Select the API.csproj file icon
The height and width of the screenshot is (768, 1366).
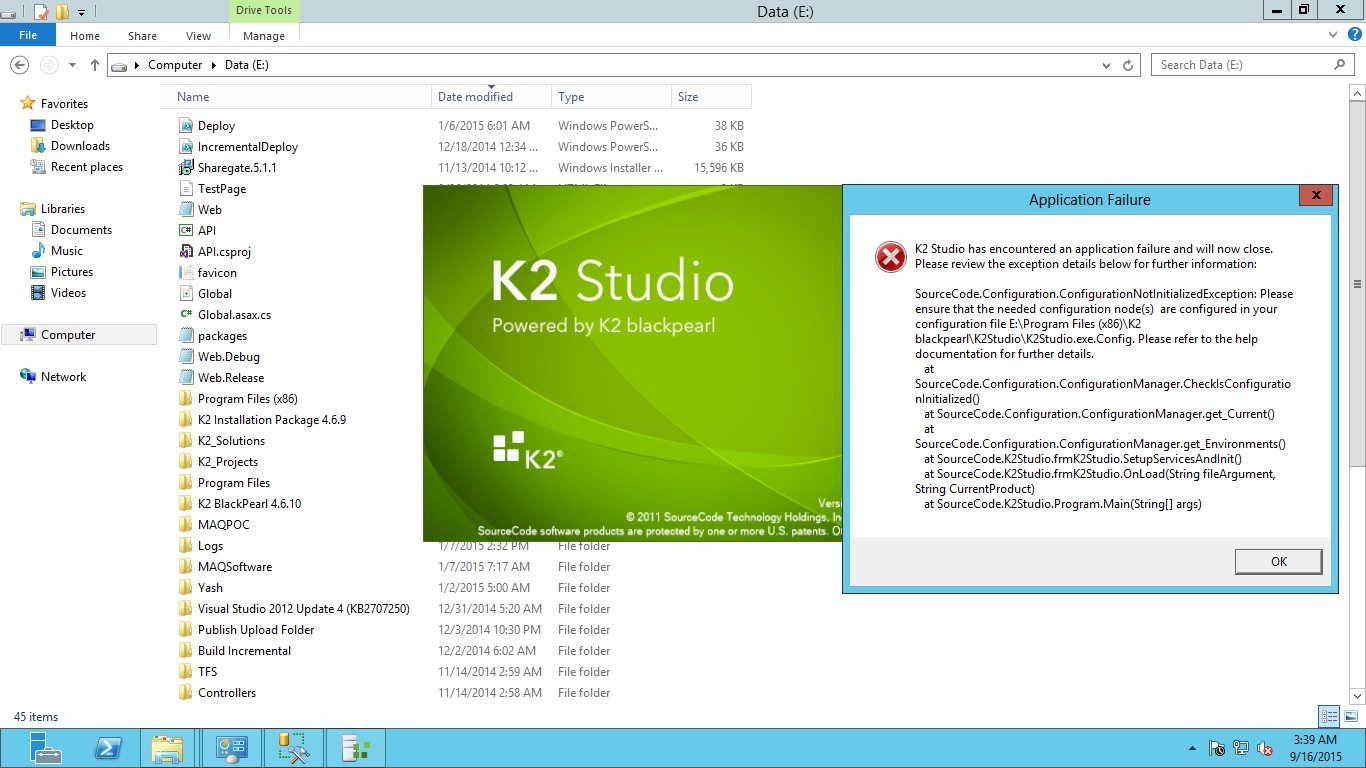[185, 252]
